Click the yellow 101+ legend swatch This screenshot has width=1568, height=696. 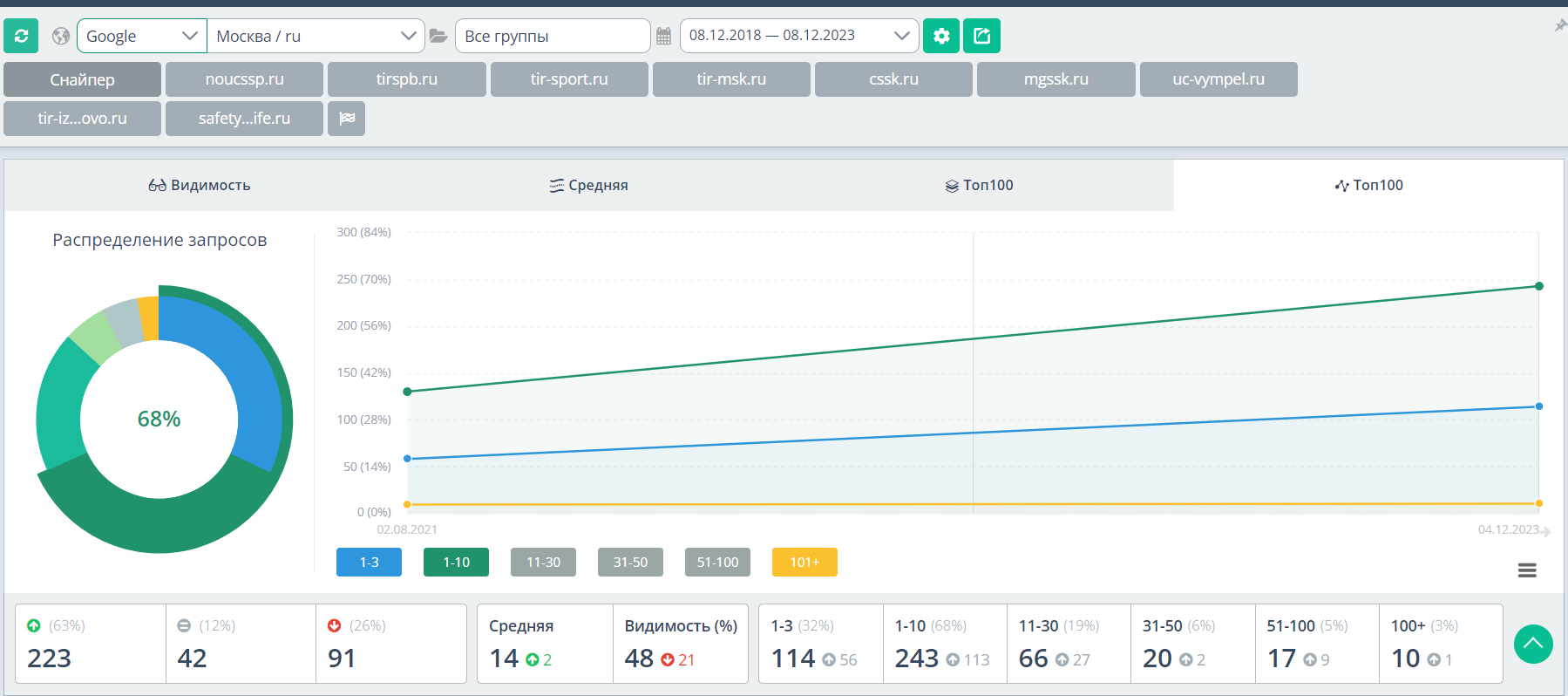point(804,563)
